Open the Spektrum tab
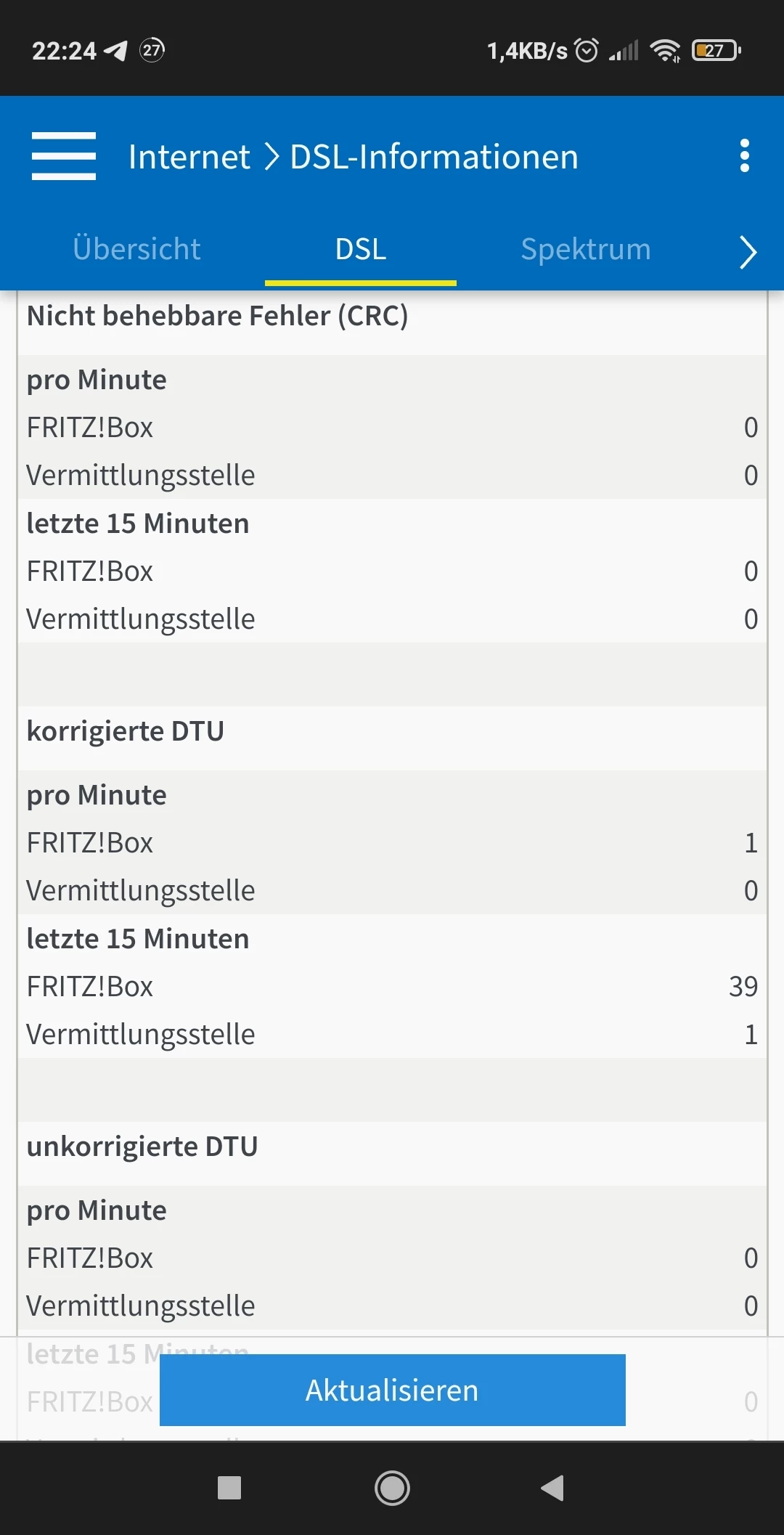Viewport: 784px width, 1535px height. pyautogui.click(x=586, y=249)
